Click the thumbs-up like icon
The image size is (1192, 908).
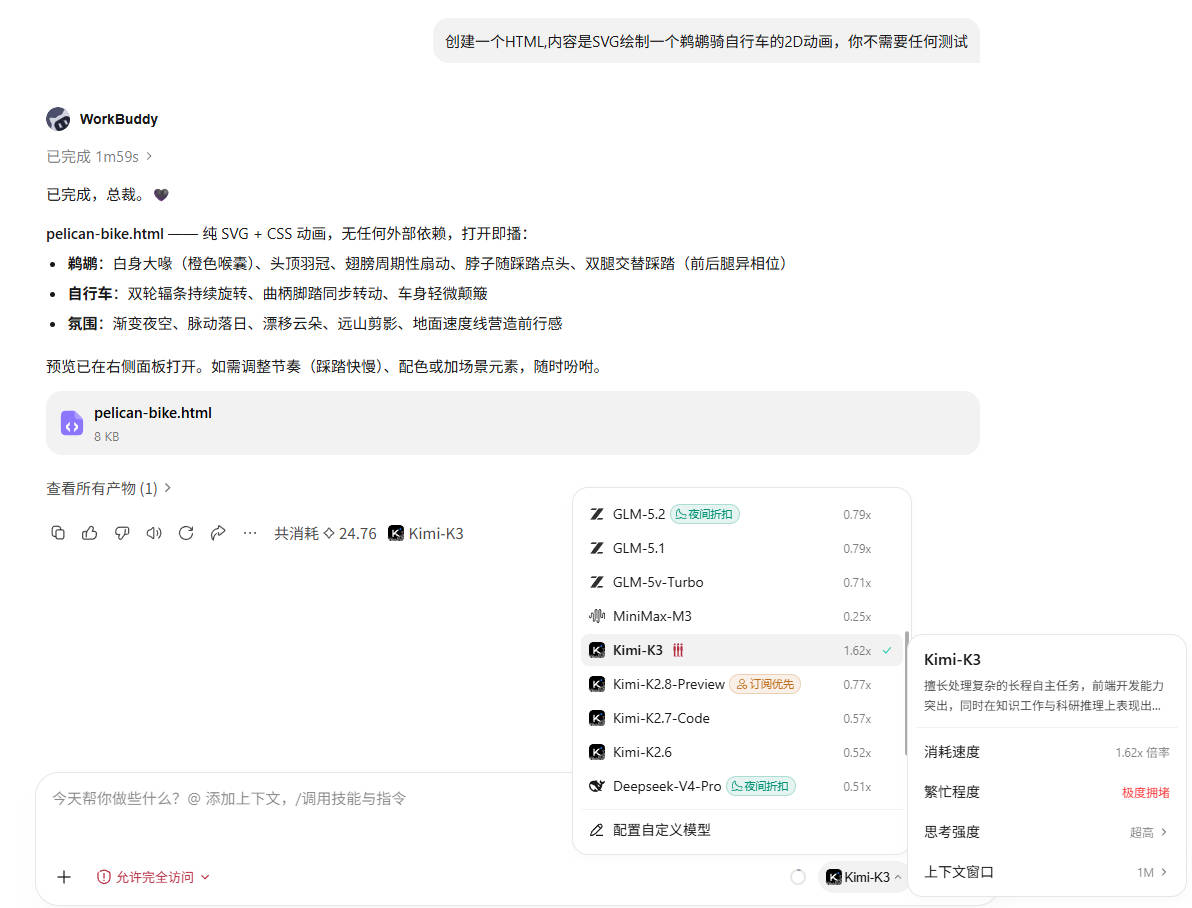coord(90,533)
